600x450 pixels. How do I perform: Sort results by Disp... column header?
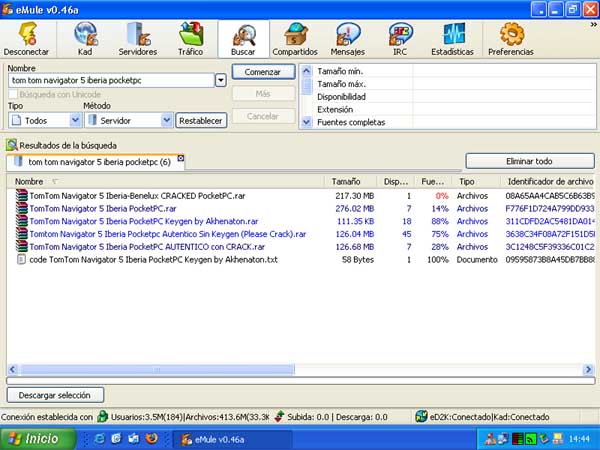[396, 181]
